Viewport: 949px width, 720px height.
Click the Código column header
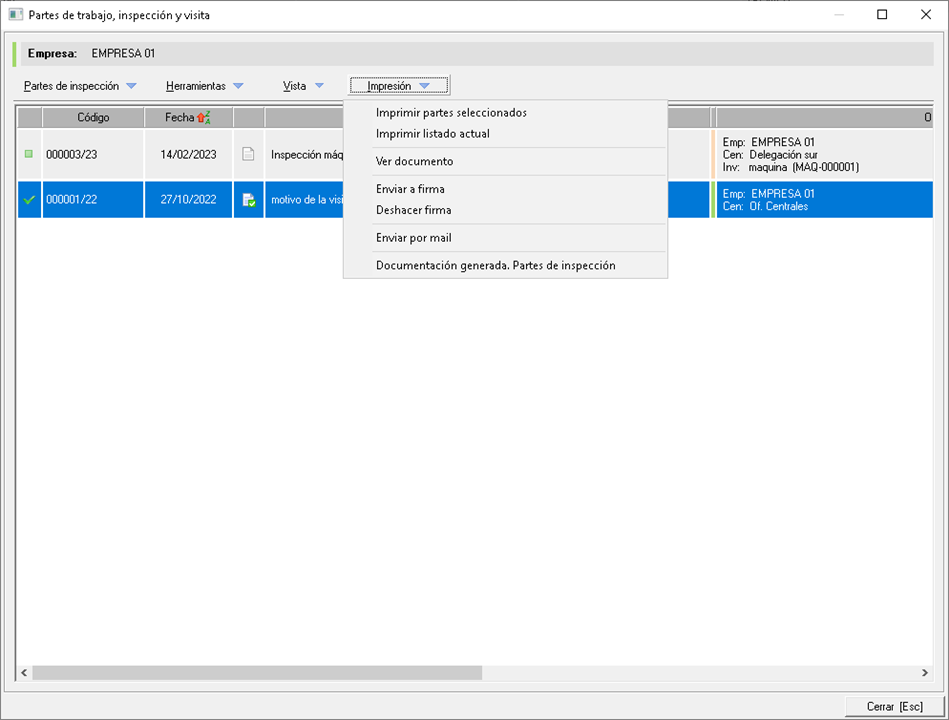click(93, 118)
